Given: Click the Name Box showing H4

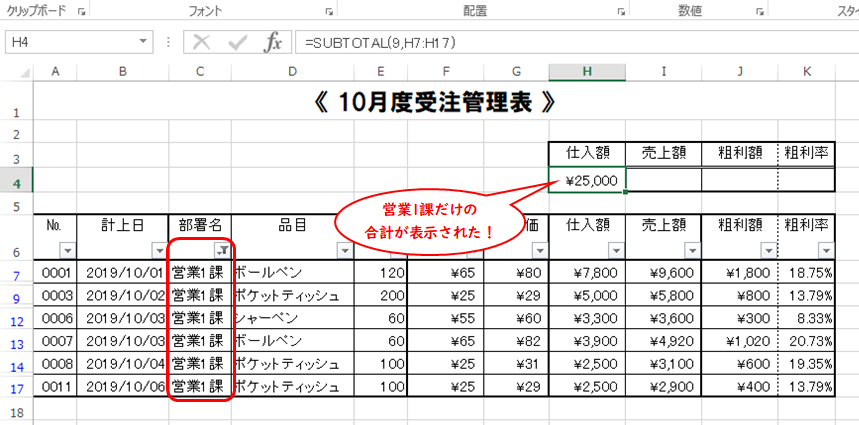Looking at the screenshot, I should point(70,42).
